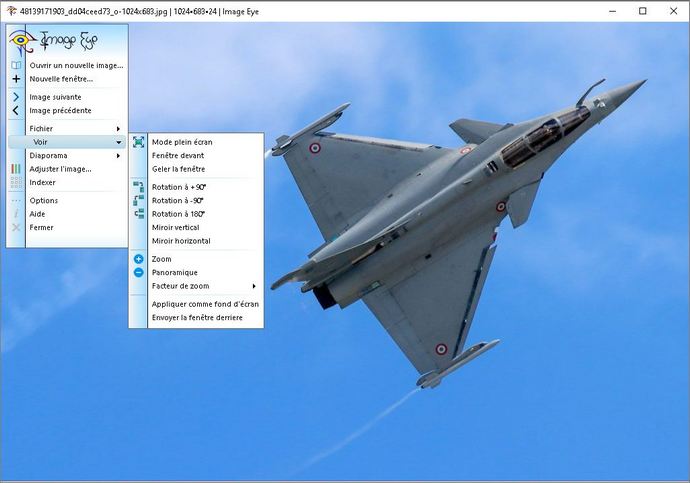The image size is (690, 483).
Task: Click the rotate +90° icon
Action: [x=139, y=187]
